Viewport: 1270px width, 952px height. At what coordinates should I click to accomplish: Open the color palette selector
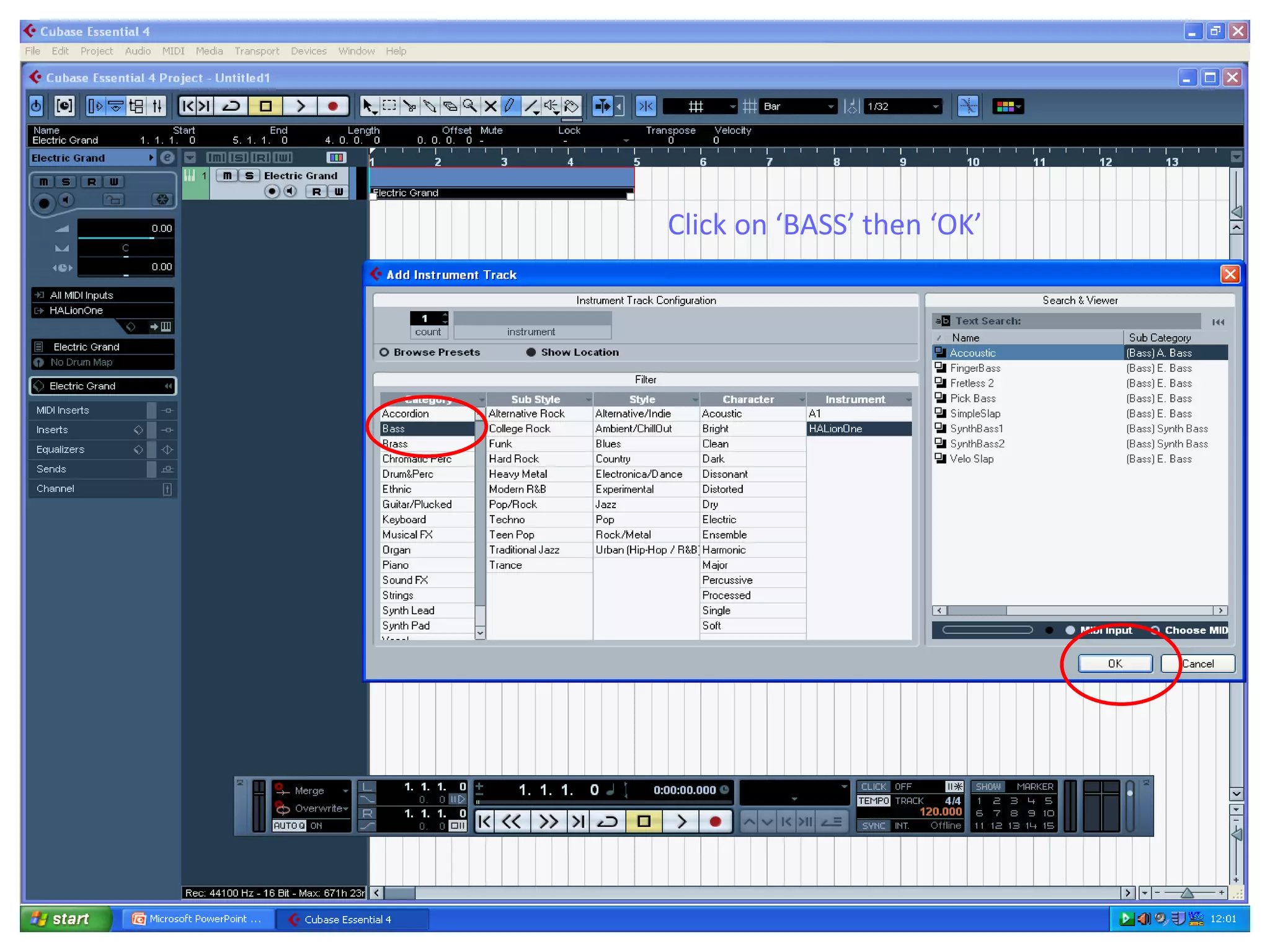click(1008, 107)
